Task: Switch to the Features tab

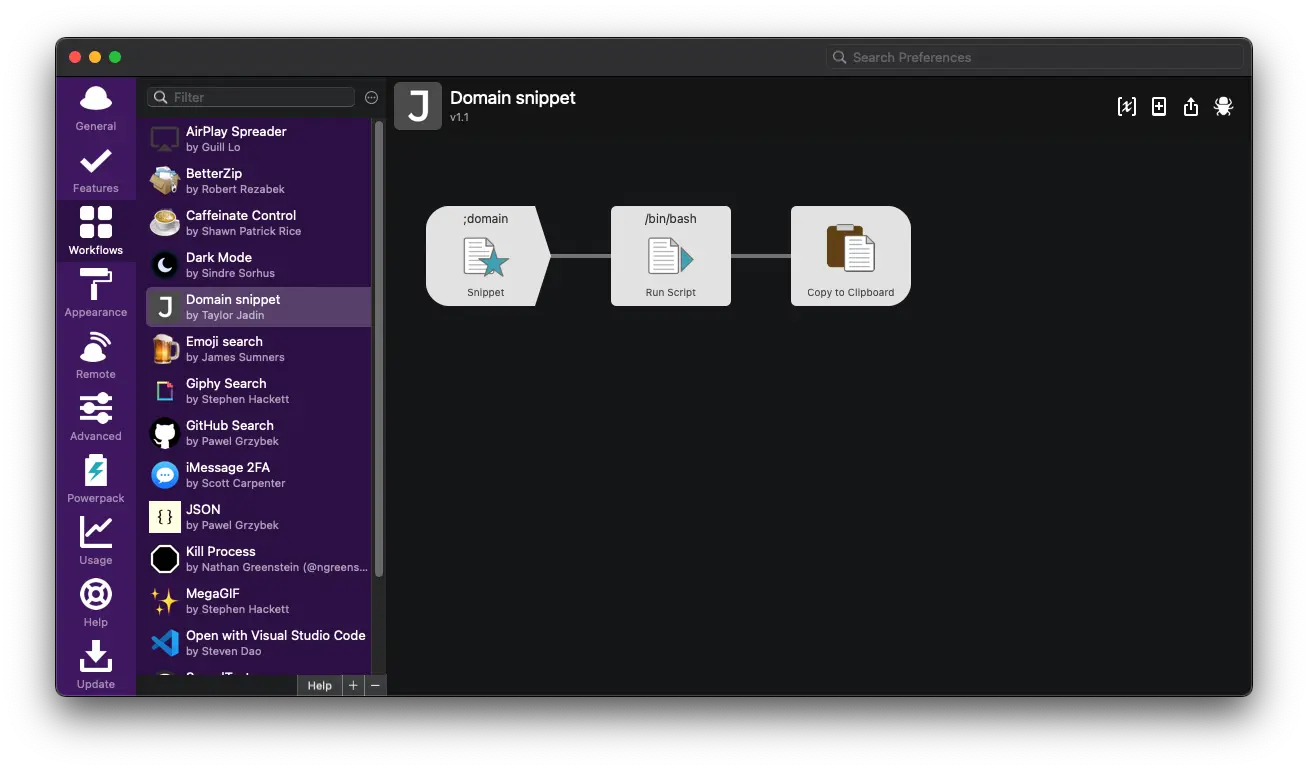Action: 96,170
